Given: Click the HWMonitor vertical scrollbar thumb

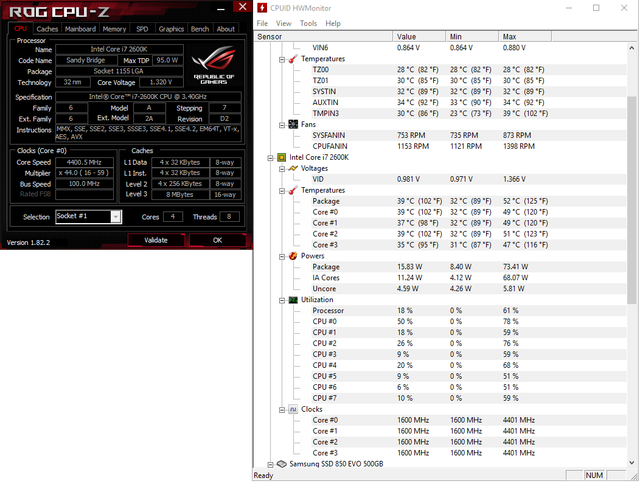Looking at the screenshot, I should [x=631, y=200].
